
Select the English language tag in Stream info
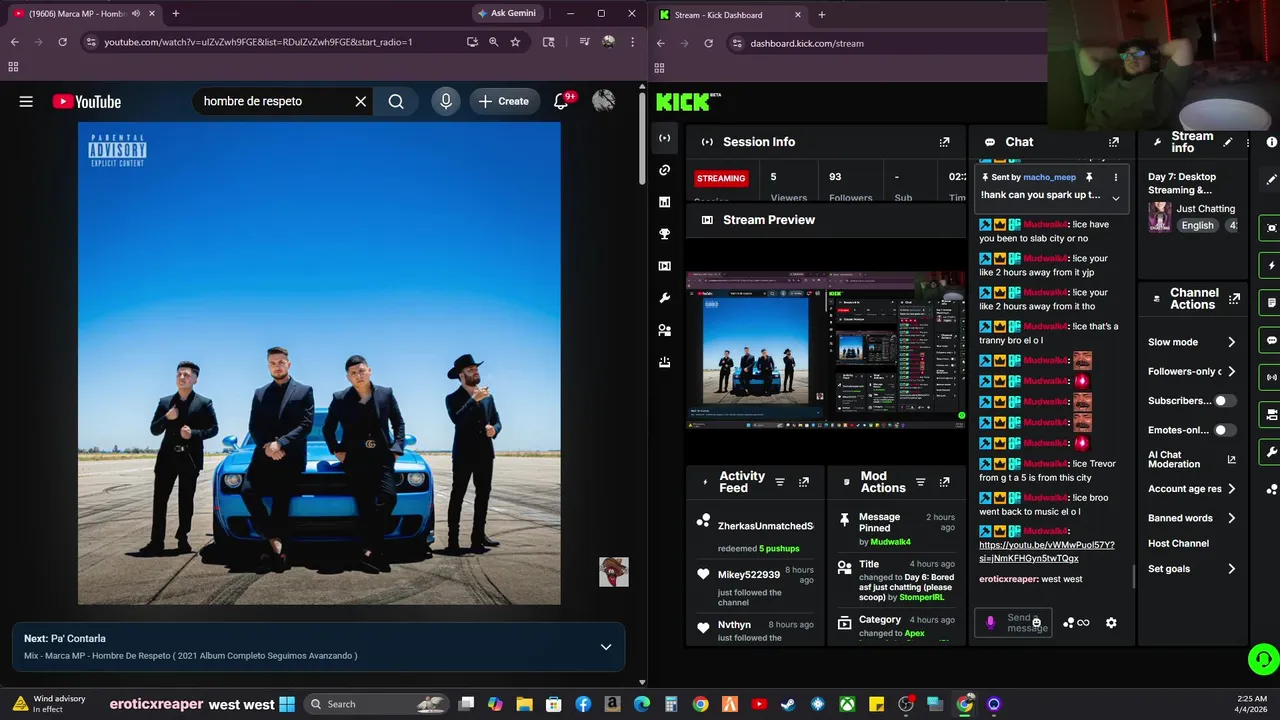(x=1197, y=226)
